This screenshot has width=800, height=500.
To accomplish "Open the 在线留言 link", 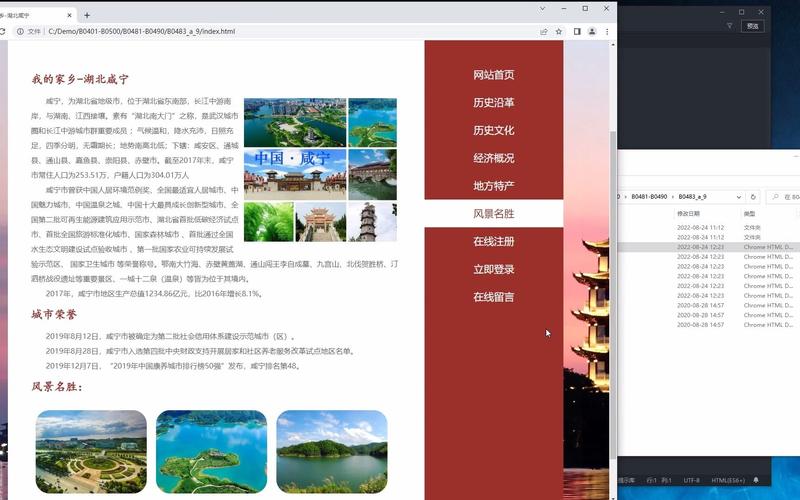I will click(x=493, y=297).
